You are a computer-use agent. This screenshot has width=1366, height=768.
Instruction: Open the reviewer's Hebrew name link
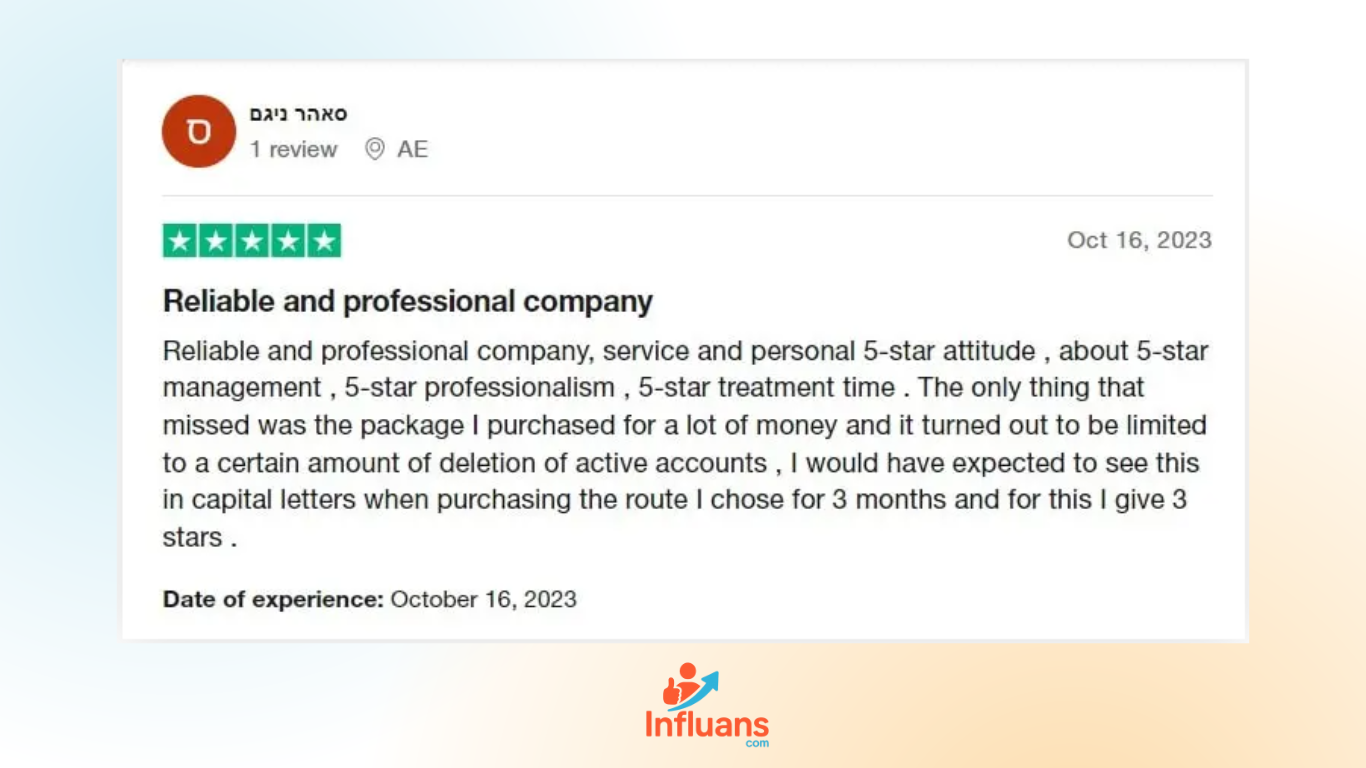click(x=298, y=113)
